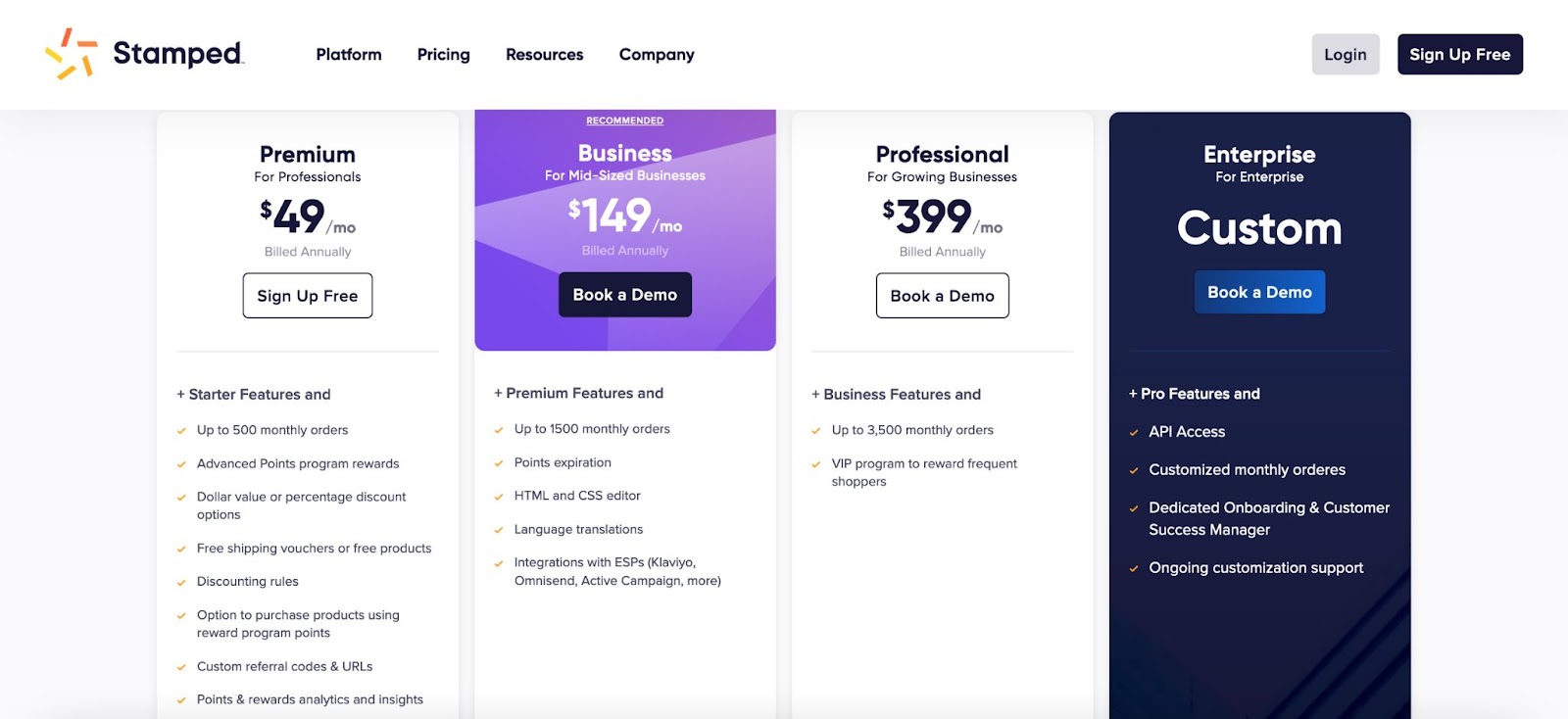1568x719 pixels.
Task: Click the Stamped star logo
Action: click(72, 52)
